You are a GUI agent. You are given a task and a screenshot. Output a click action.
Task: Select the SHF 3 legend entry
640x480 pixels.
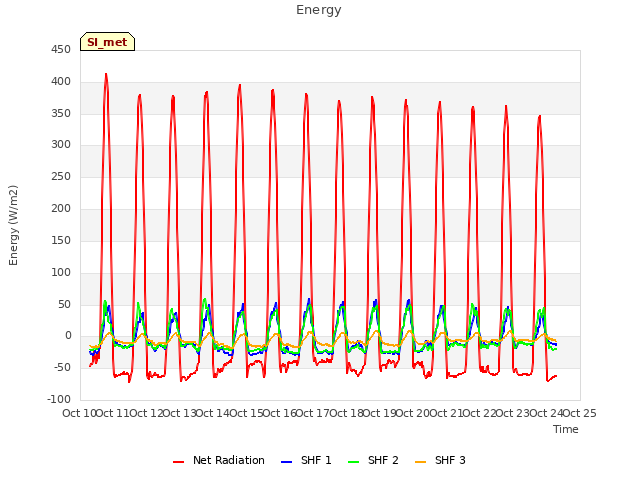coord(440,460)
